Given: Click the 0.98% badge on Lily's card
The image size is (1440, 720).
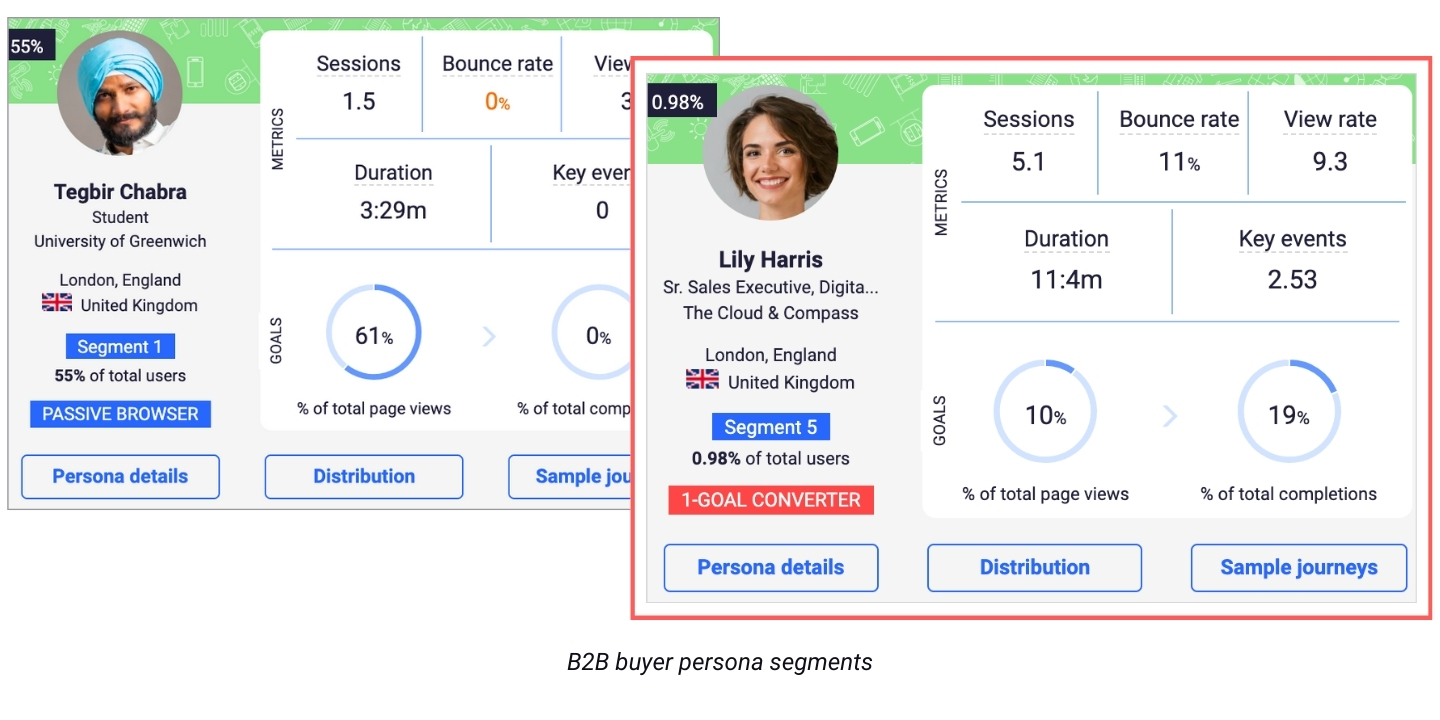Looking at the screenshot, I should 681,101.
